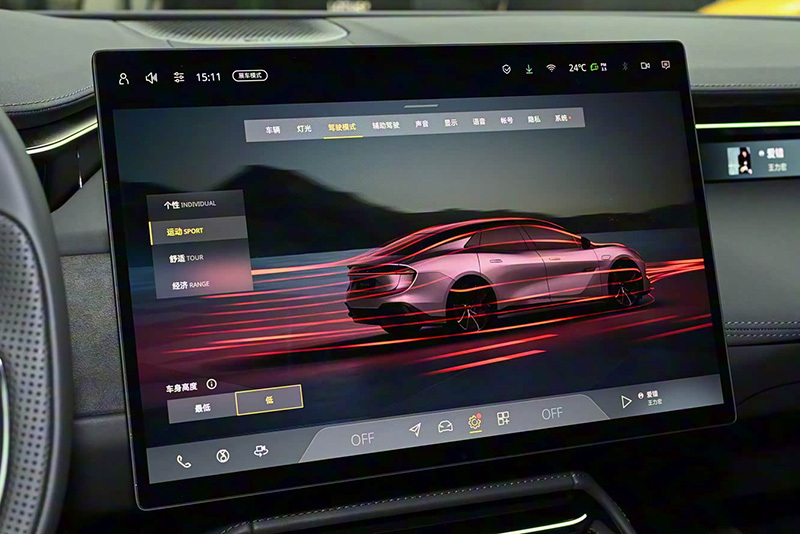Open quick settings sliders icon
This screenshot has width=800, height=534.
pyautogui.click(x=179, y=77)
